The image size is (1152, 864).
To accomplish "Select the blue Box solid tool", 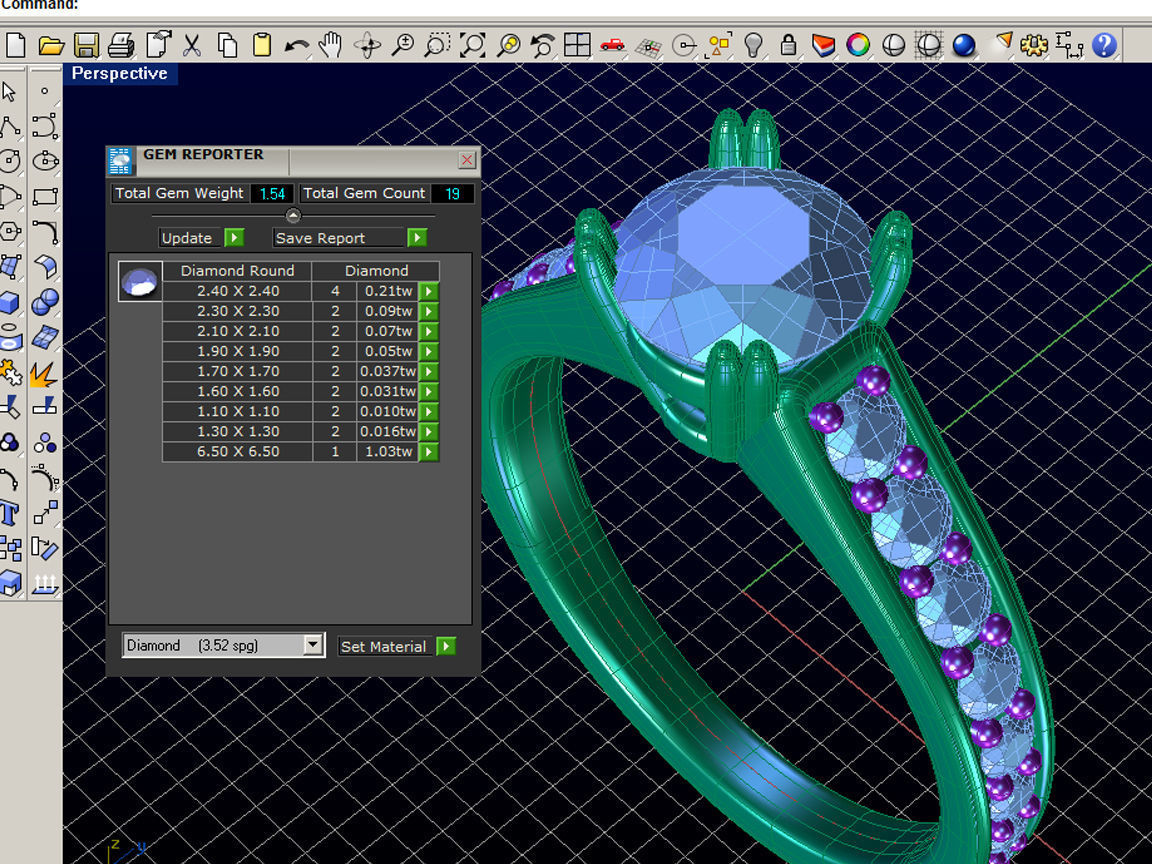I will click(10, 302).
